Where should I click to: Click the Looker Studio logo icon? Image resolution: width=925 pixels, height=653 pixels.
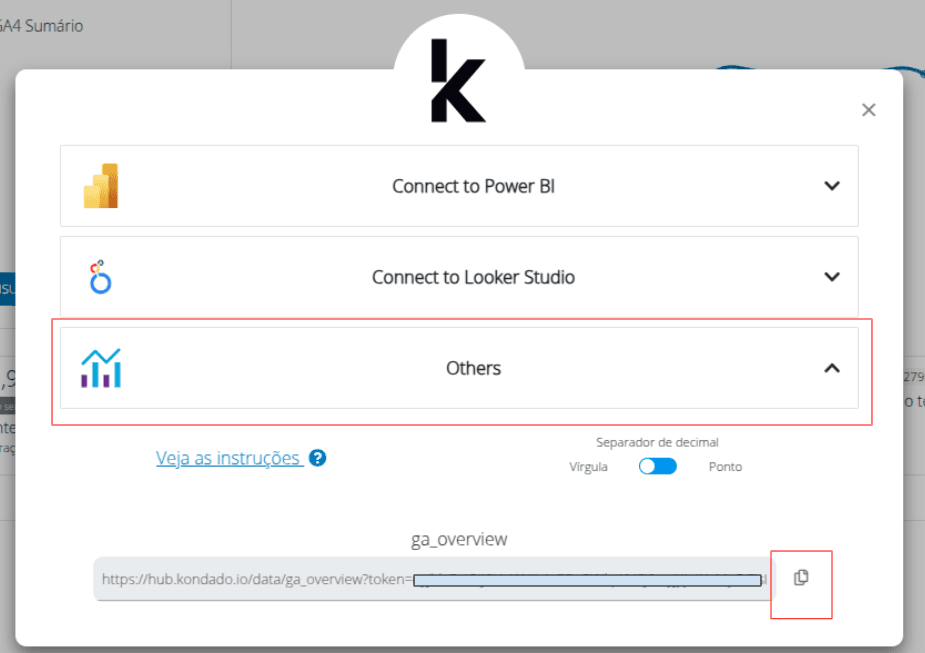100,277
